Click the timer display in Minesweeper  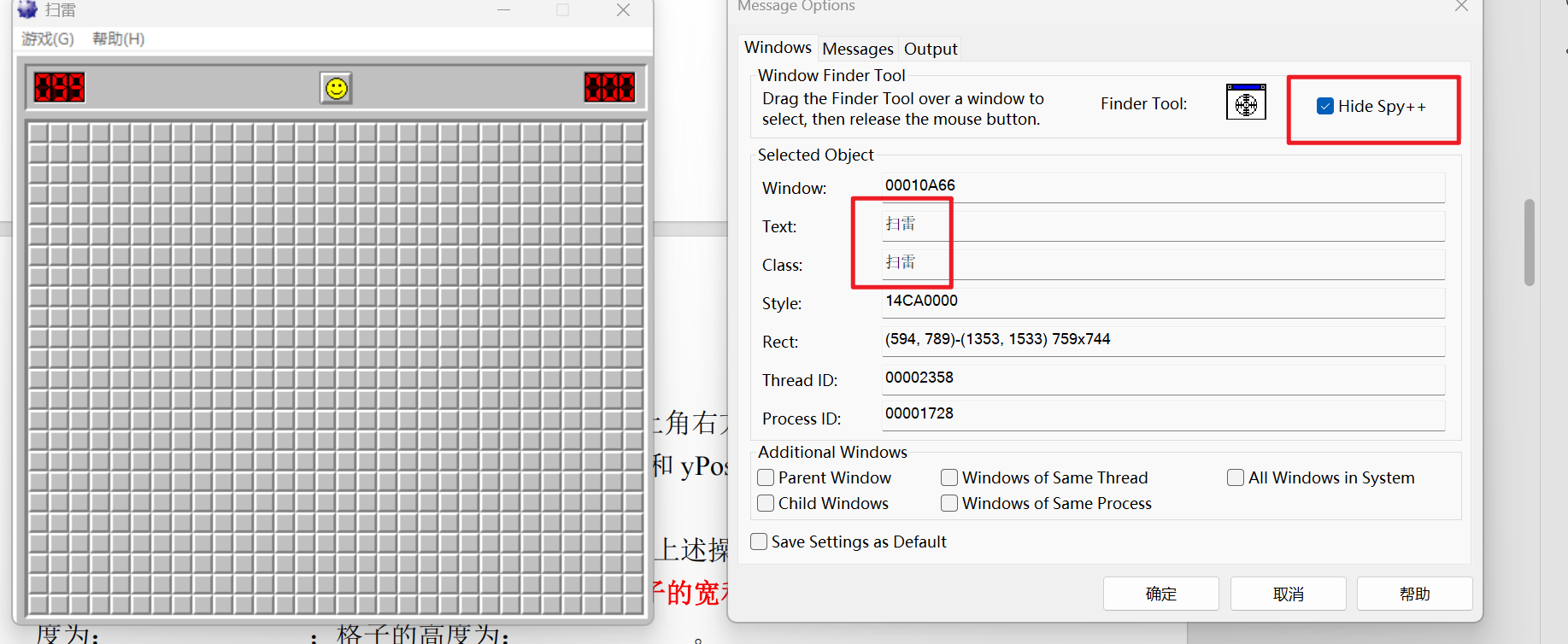(x=609, y=87)
